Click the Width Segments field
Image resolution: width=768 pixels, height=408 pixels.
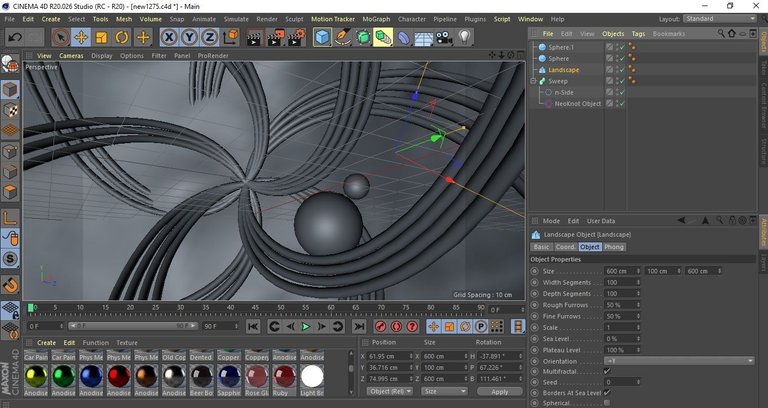(623, 282)
